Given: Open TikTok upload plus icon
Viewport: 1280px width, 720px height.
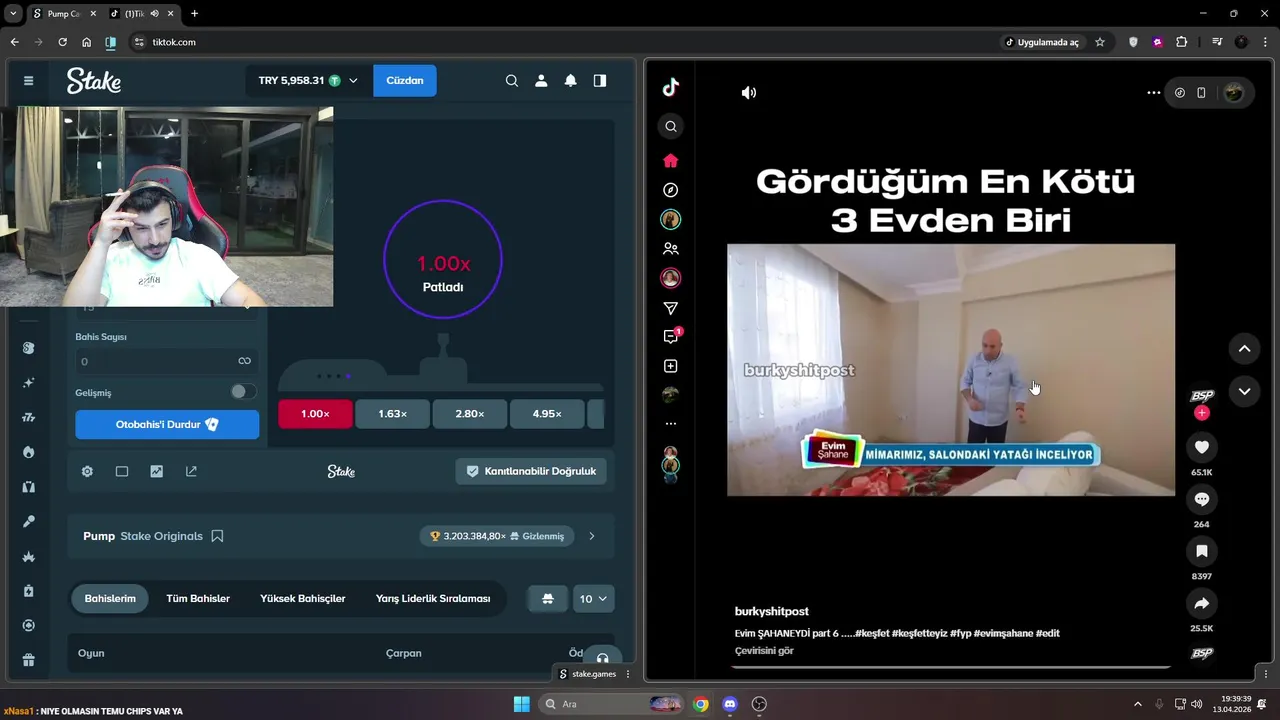Looking at the screenshot, I should click(x=671, y=366).
